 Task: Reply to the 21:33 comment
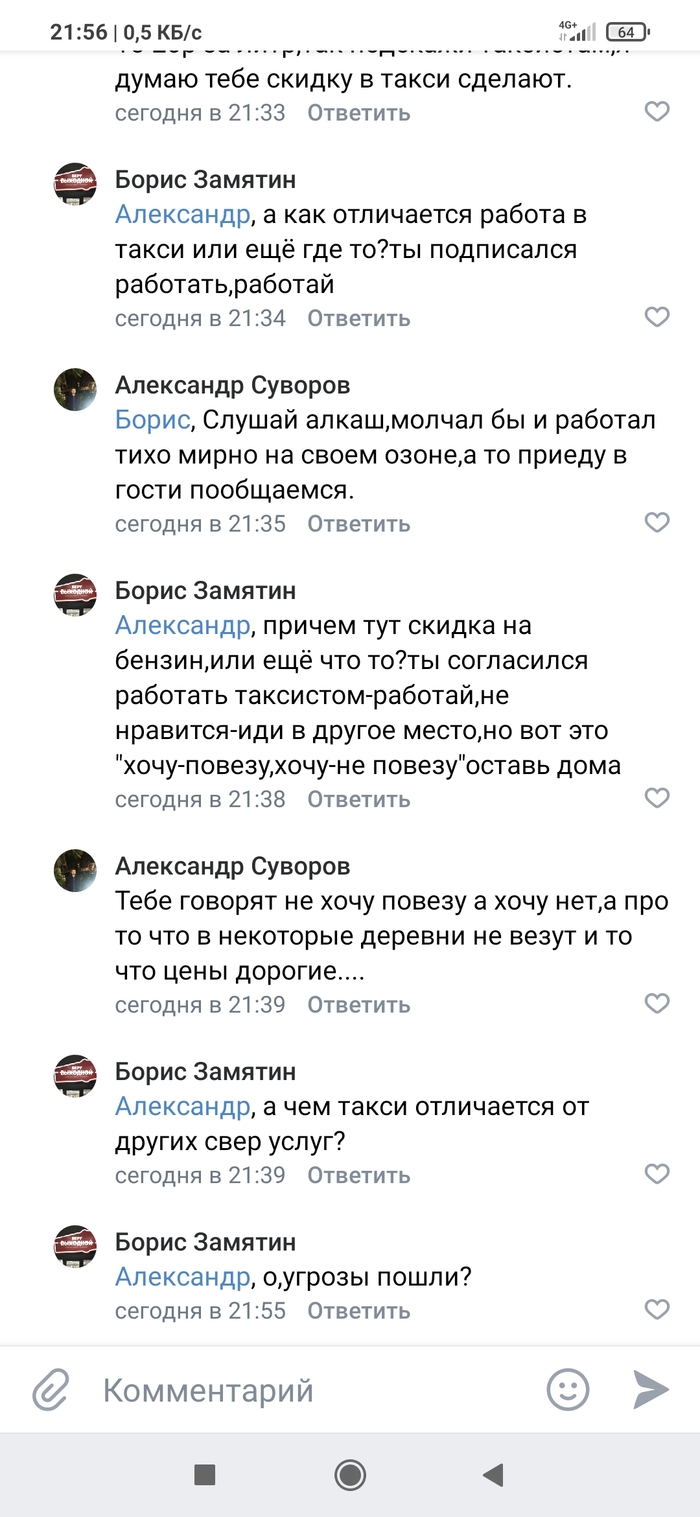(x=358, y=113)
